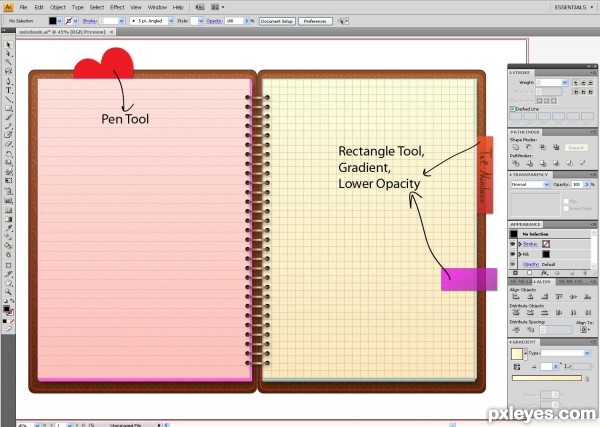The image size is (600, 427).
Task: Open the Align To dropdown
Action: tap(584, 329)
